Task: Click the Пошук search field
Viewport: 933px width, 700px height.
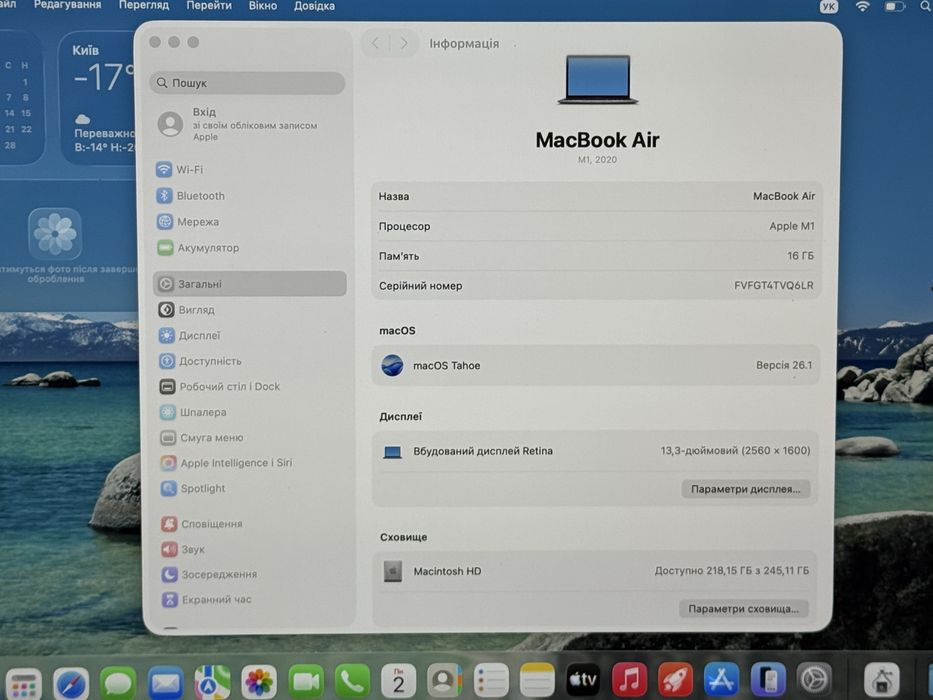Action: pos(247,83)
